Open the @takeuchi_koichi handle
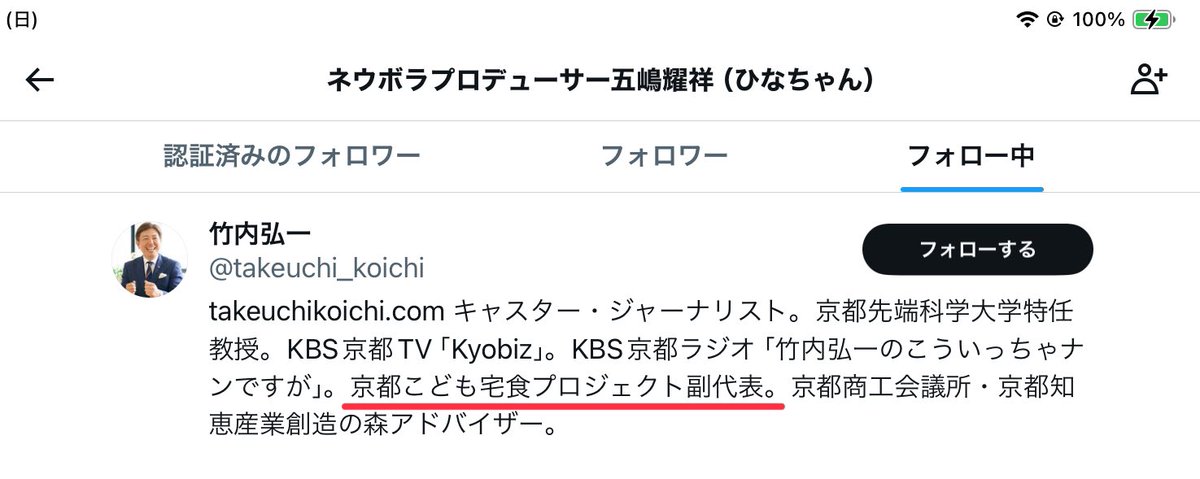Image resolution: width=1200 pixels, height=479 pixels. click(x=316, y=268)
